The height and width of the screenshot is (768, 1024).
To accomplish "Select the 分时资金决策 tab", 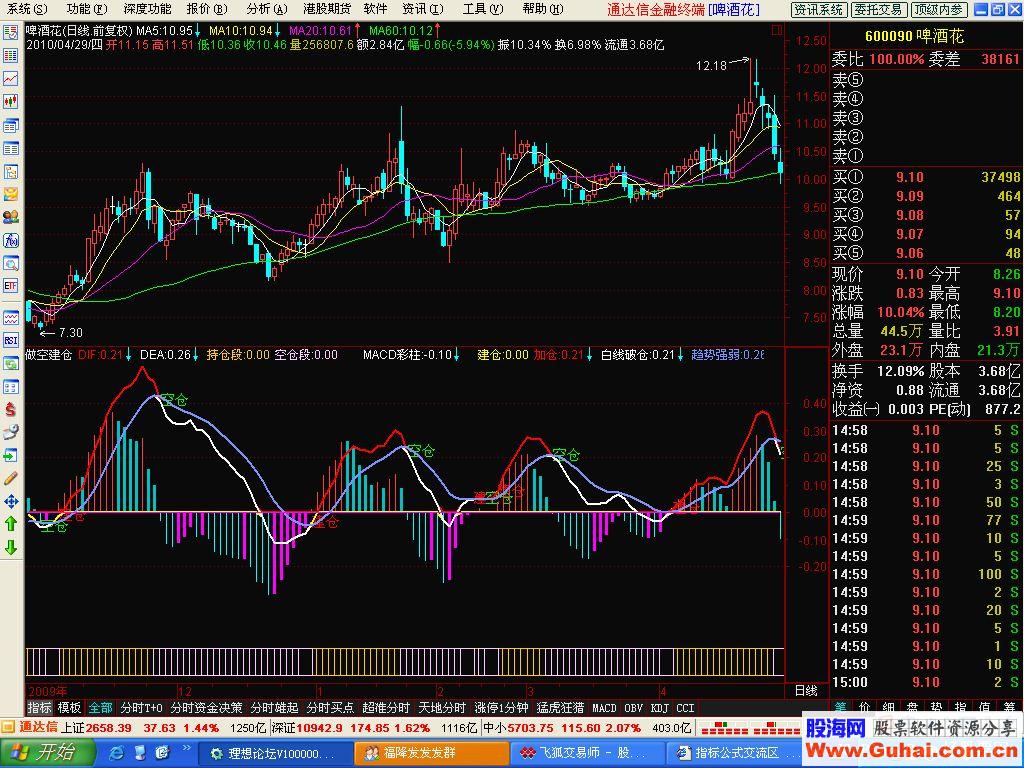I will 206,708.
